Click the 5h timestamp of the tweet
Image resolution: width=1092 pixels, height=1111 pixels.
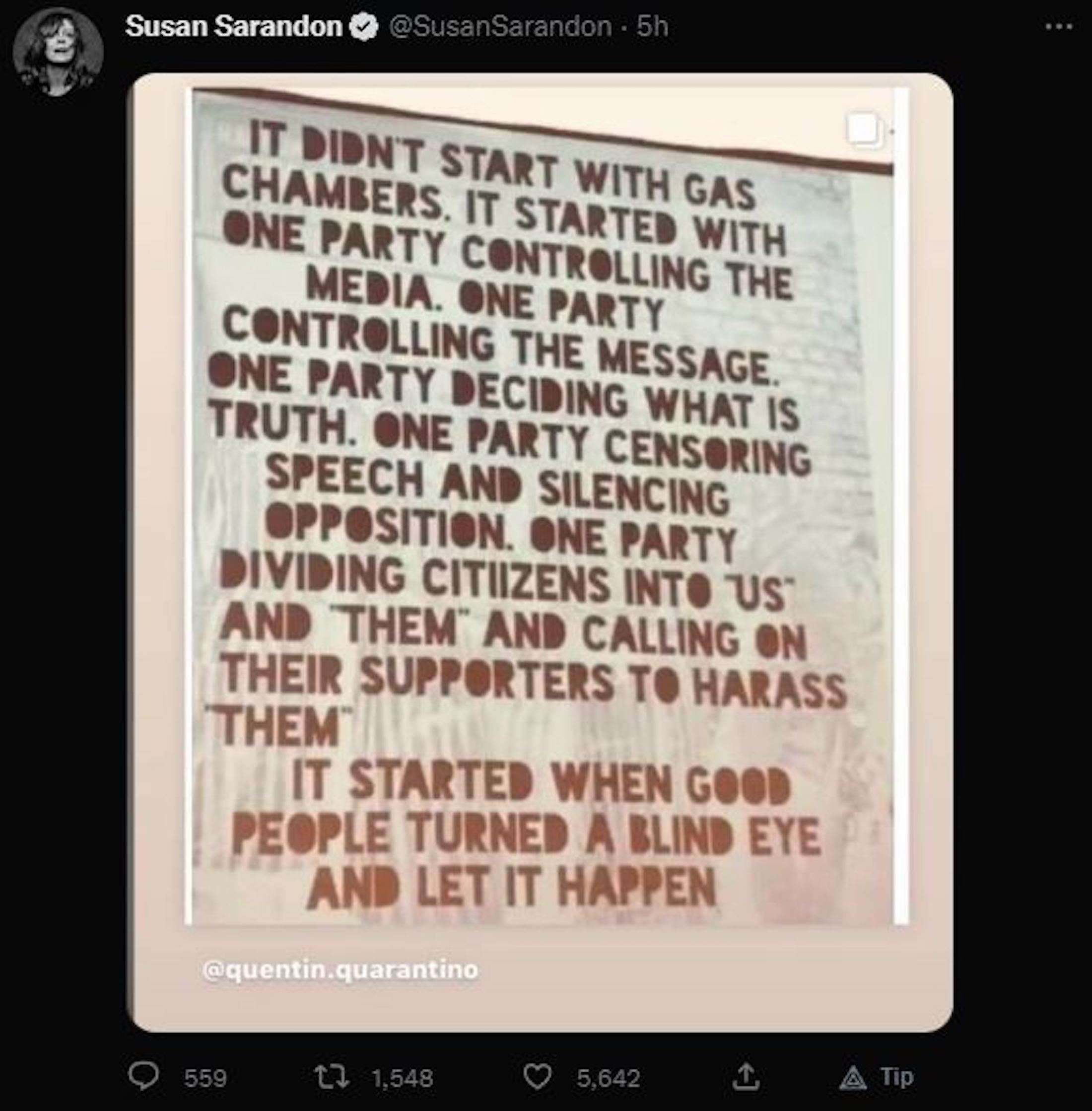click(652, 27)
